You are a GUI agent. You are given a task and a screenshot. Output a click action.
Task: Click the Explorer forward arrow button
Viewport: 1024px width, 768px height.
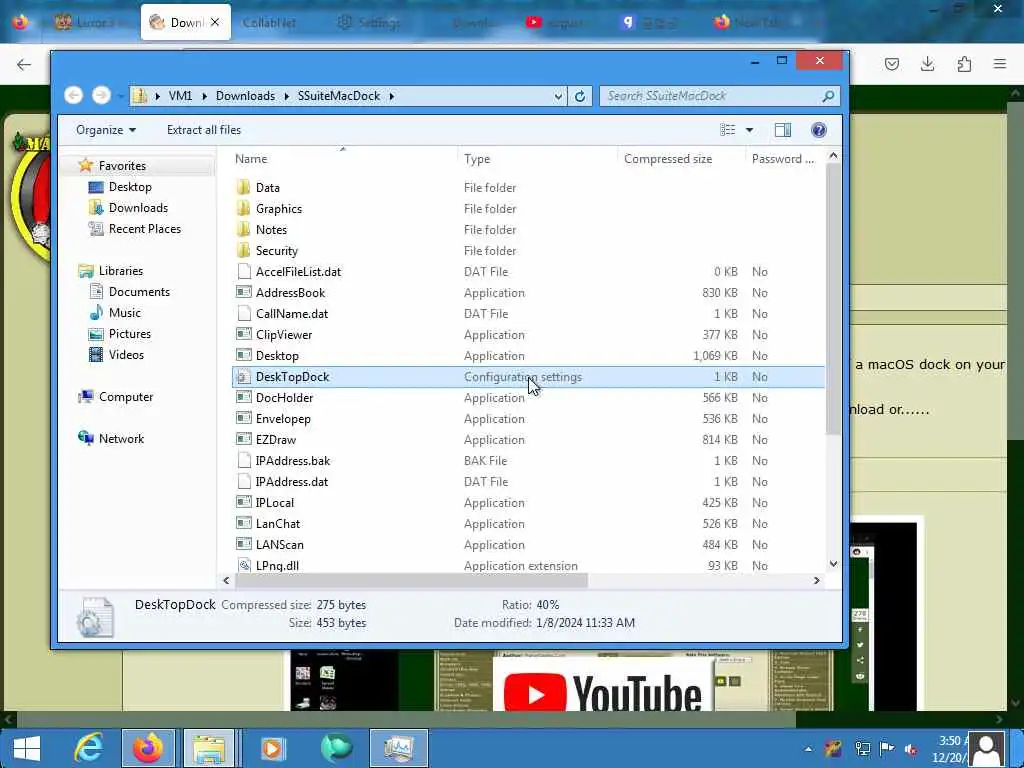101,96
